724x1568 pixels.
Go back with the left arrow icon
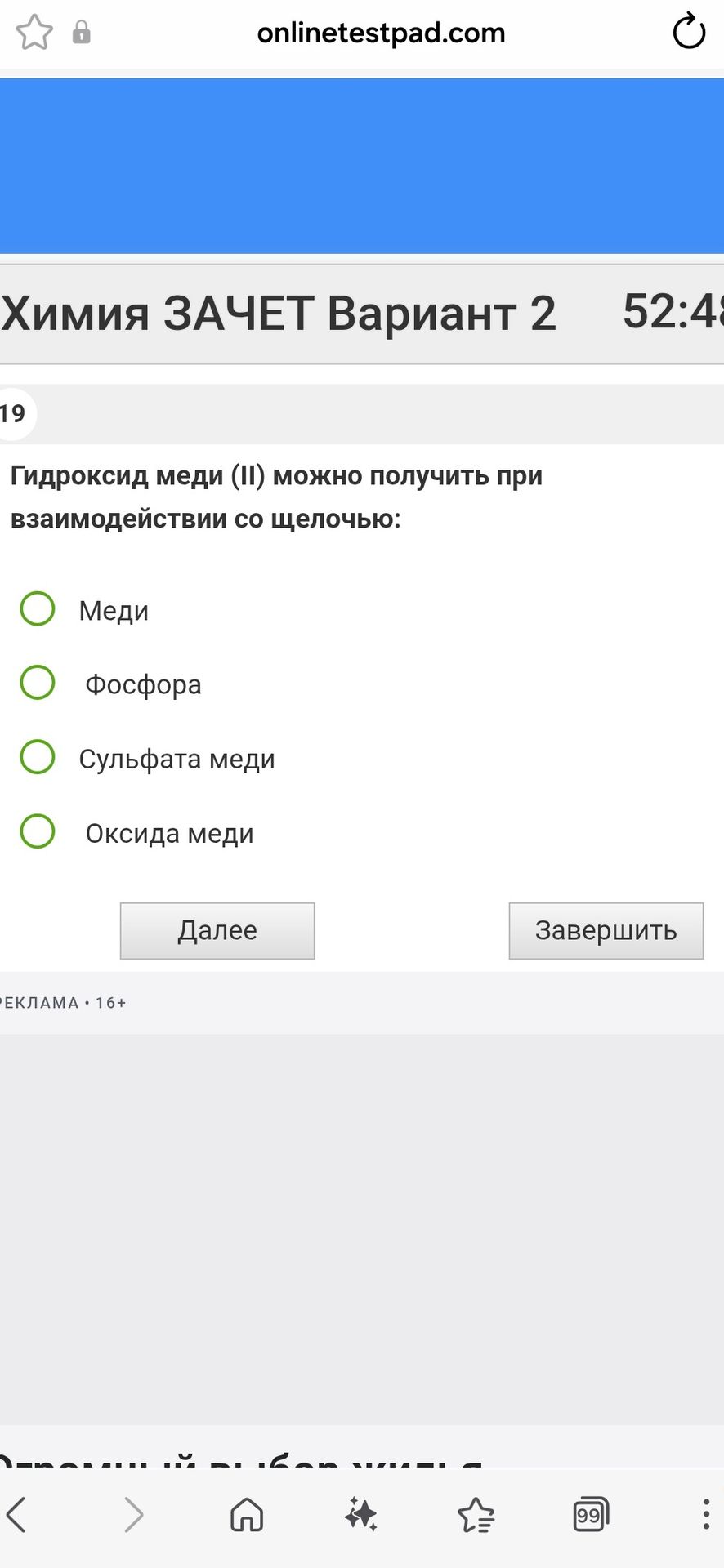(17, 1515)
